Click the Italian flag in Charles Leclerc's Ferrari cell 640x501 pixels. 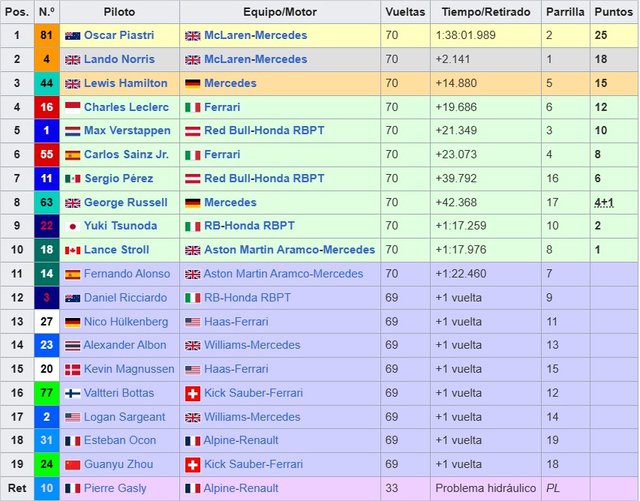click(193, 108)
